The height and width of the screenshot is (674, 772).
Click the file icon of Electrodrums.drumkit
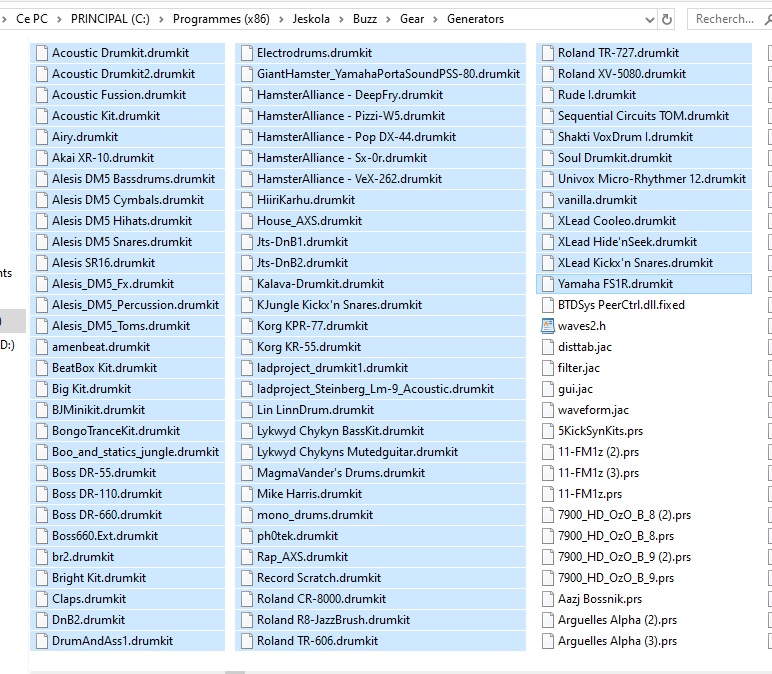[247, 53]
